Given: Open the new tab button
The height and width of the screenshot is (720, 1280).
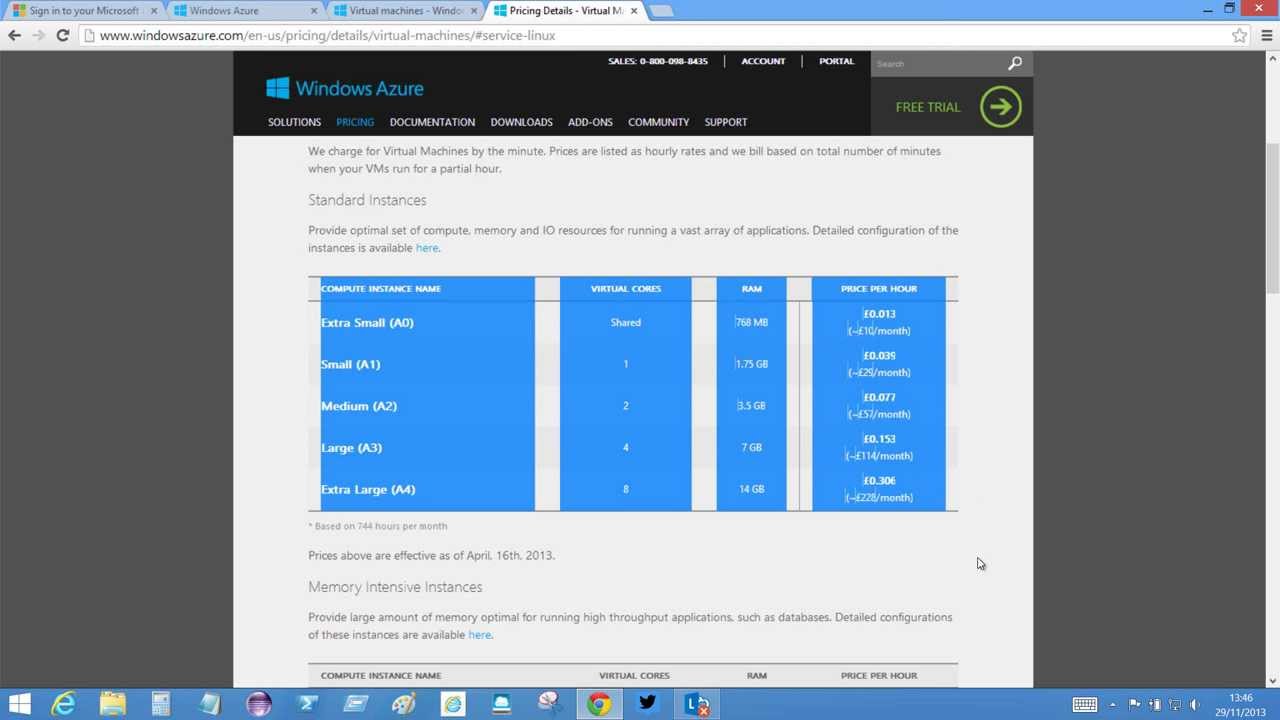Looking at the screenshot, I should point(661,10).
